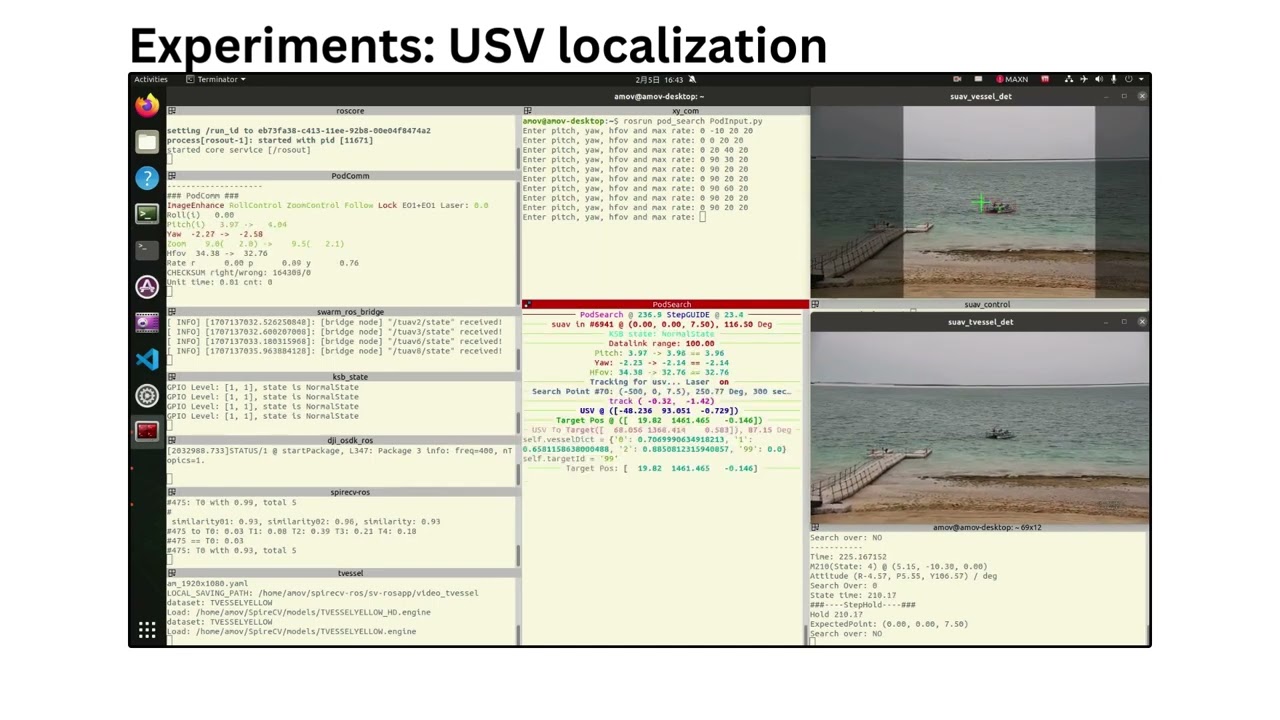The width and height of the screenshot is (1280, 720).
Task: Open the date and time calendar menu
Action: coord(659,79)
